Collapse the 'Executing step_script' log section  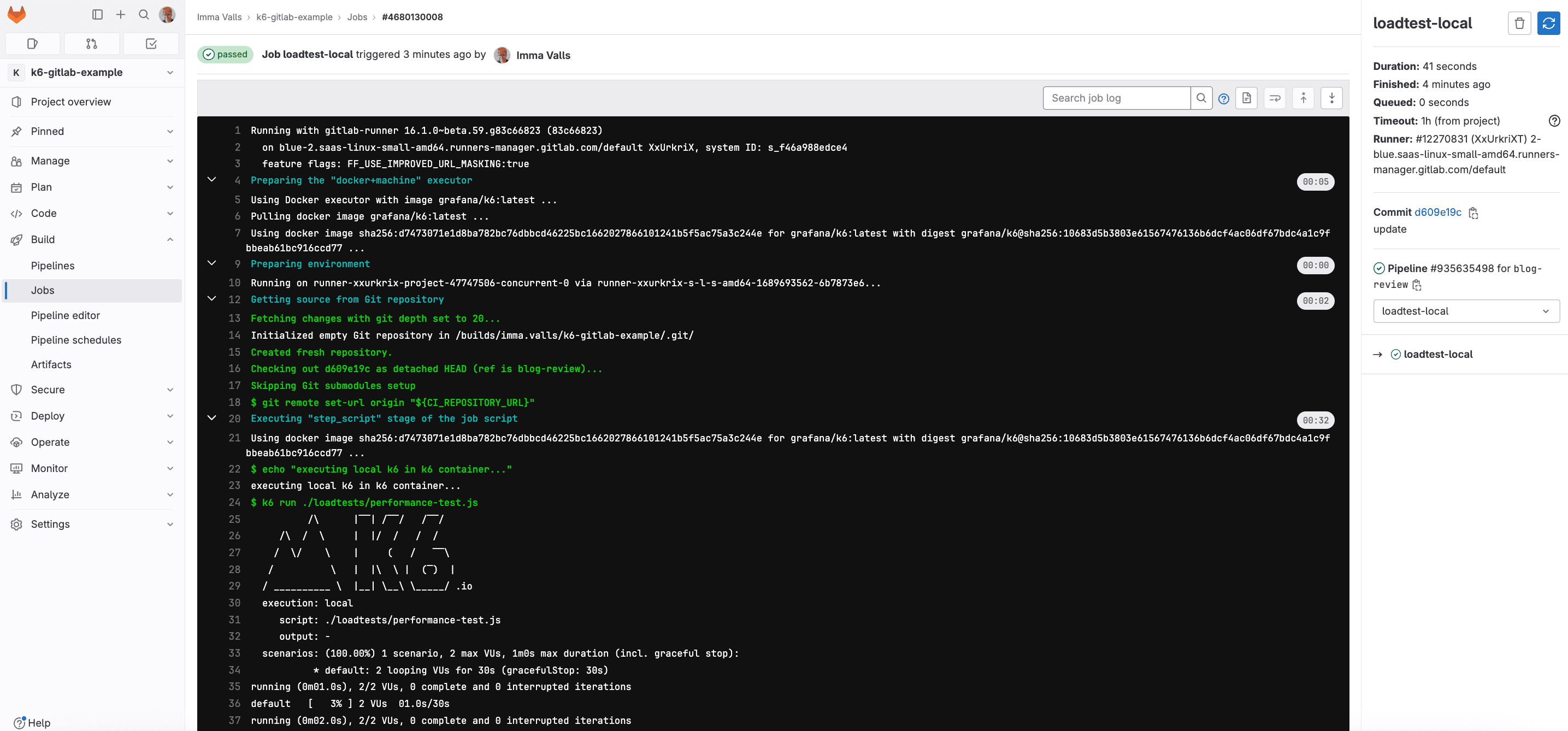click(x=212, y=417)
